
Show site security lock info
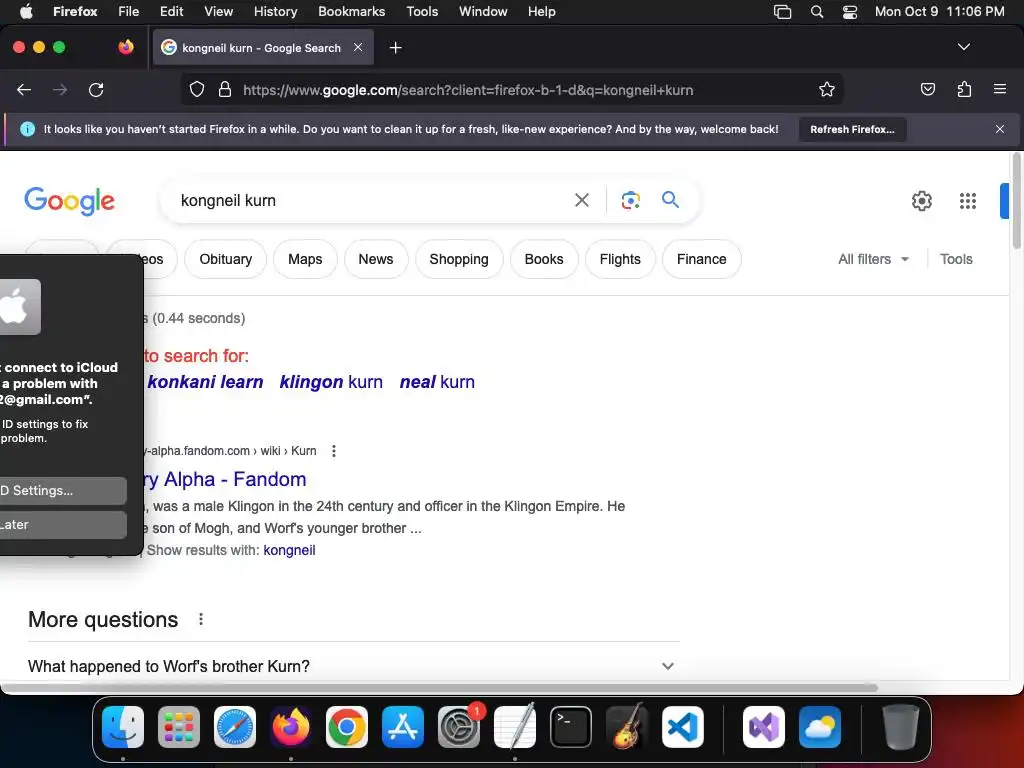point(225,89)
